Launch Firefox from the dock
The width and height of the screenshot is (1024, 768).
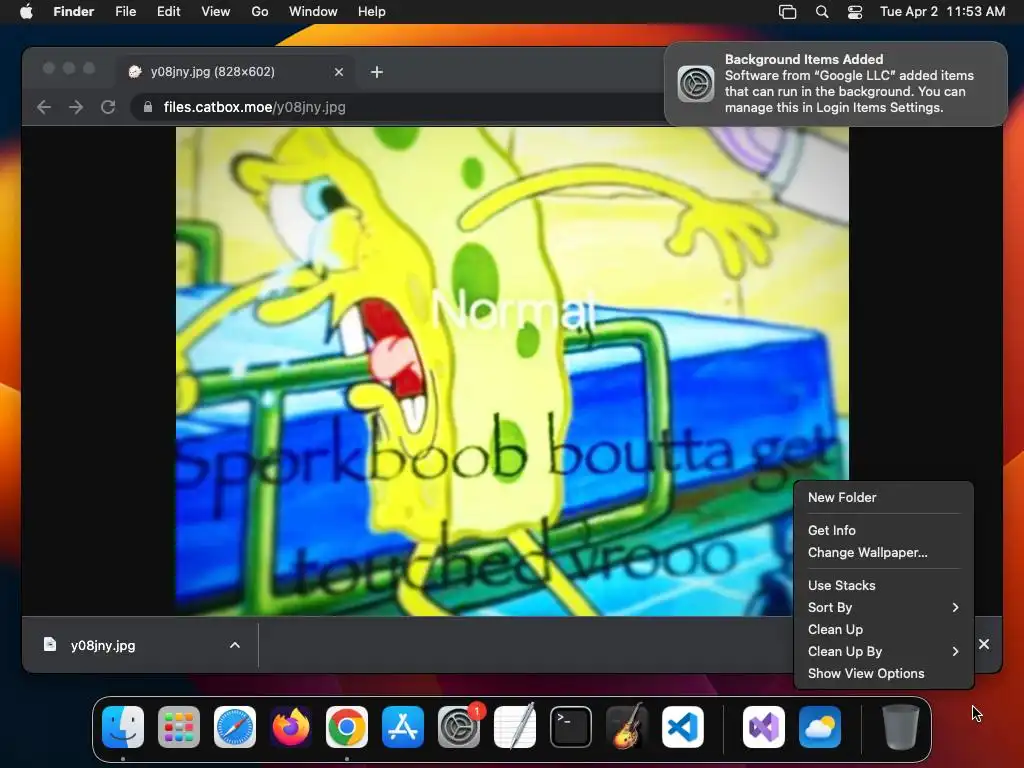click(x=291, y=727)
